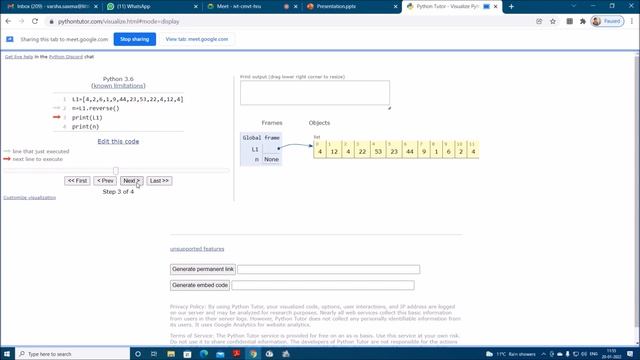
Task: Click the Generate embed code button
Action: pos(200,285)
